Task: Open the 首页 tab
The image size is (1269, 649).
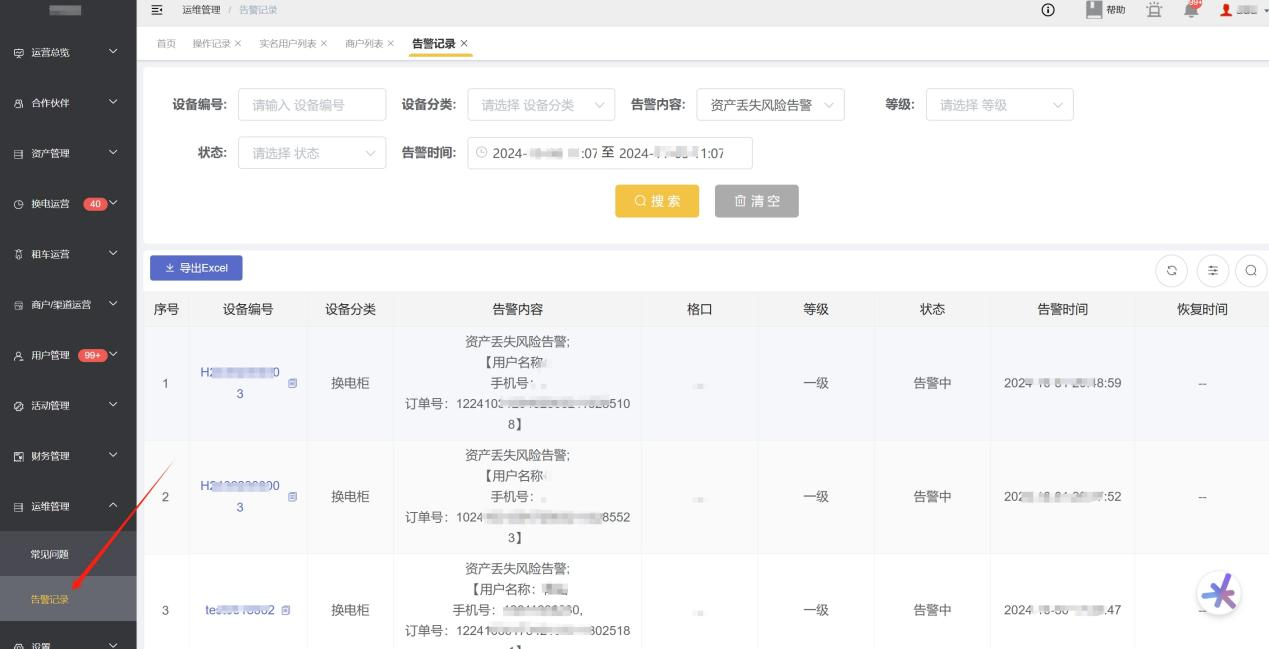Action: click(165, 43)
